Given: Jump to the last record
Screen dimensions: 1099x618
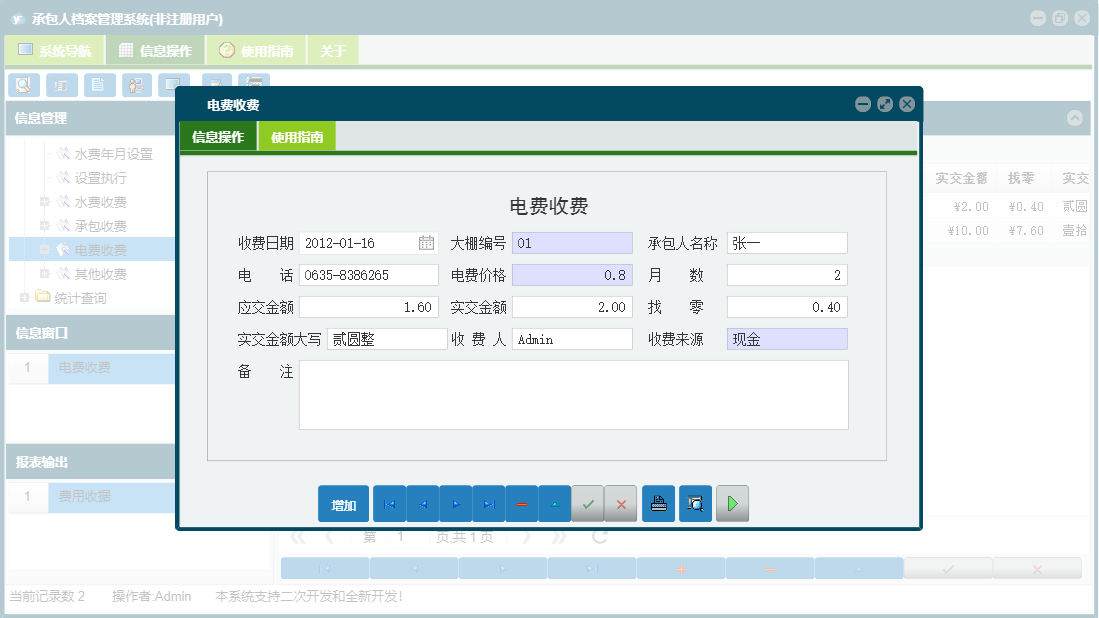Looking at the screenshot, I should pos(488,503).
